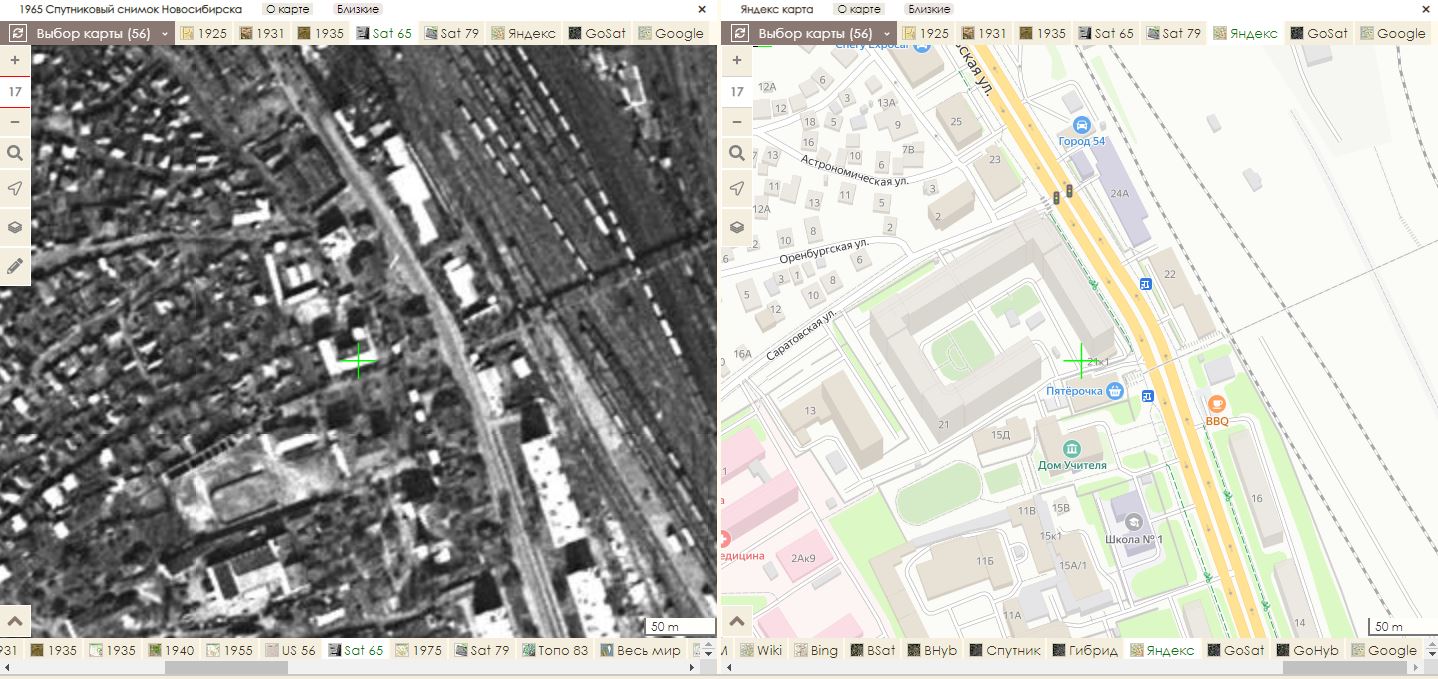
Task: Select the Весь мир tab in bottom-left bar
Action: point(642,650)
